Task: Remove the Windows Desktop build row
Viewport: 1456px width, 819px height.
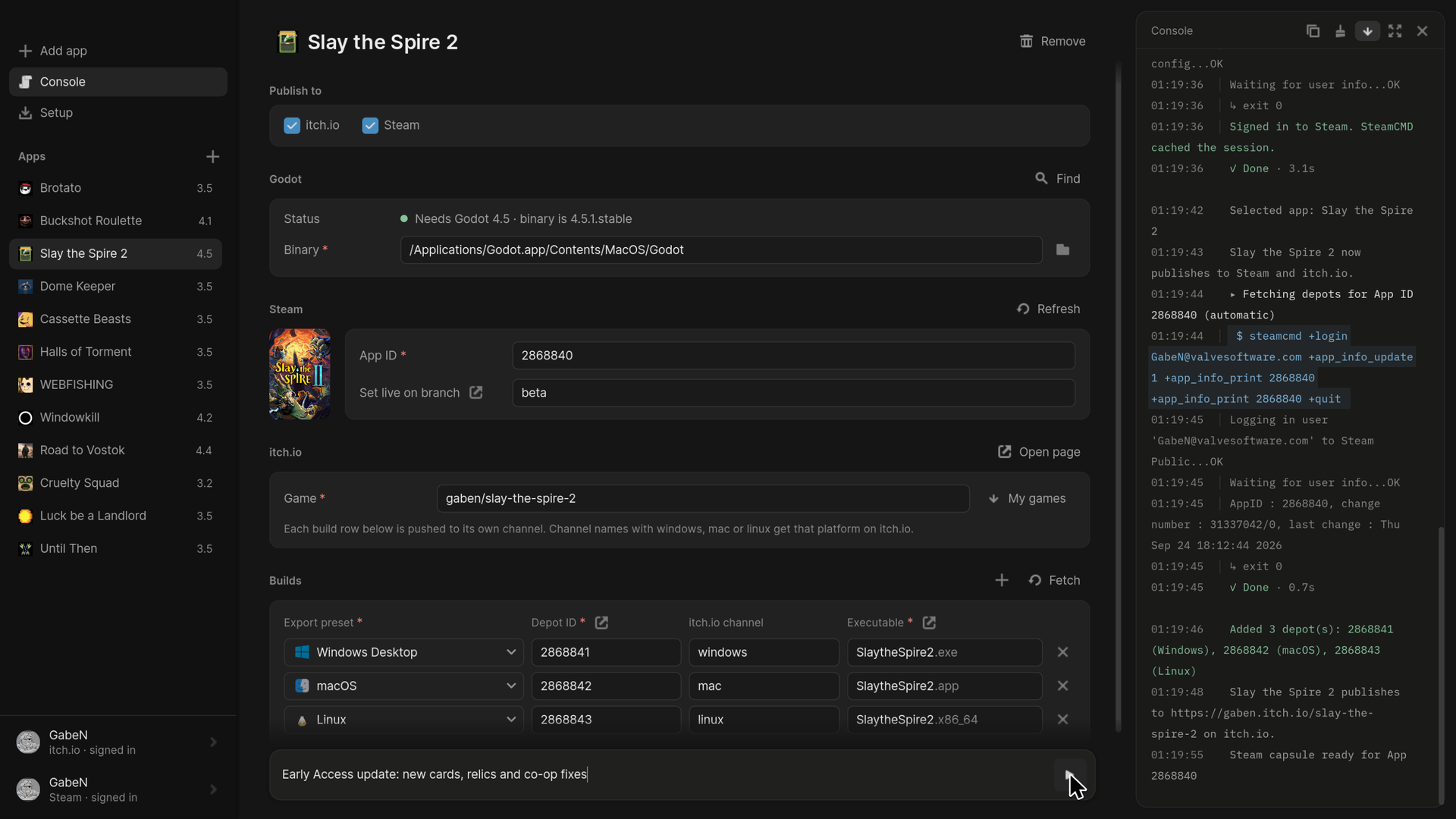Action: (x=1062, y=652)
